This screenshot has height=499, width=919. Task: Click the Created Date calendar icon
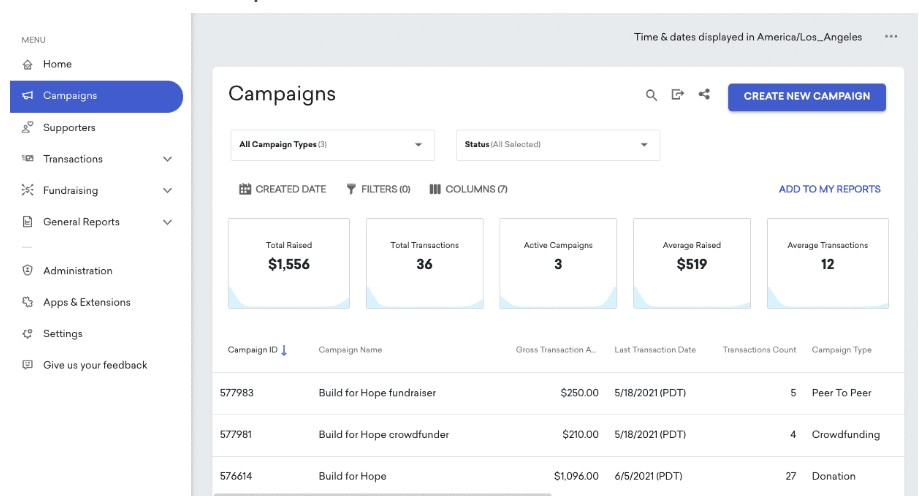pos(245,189)
